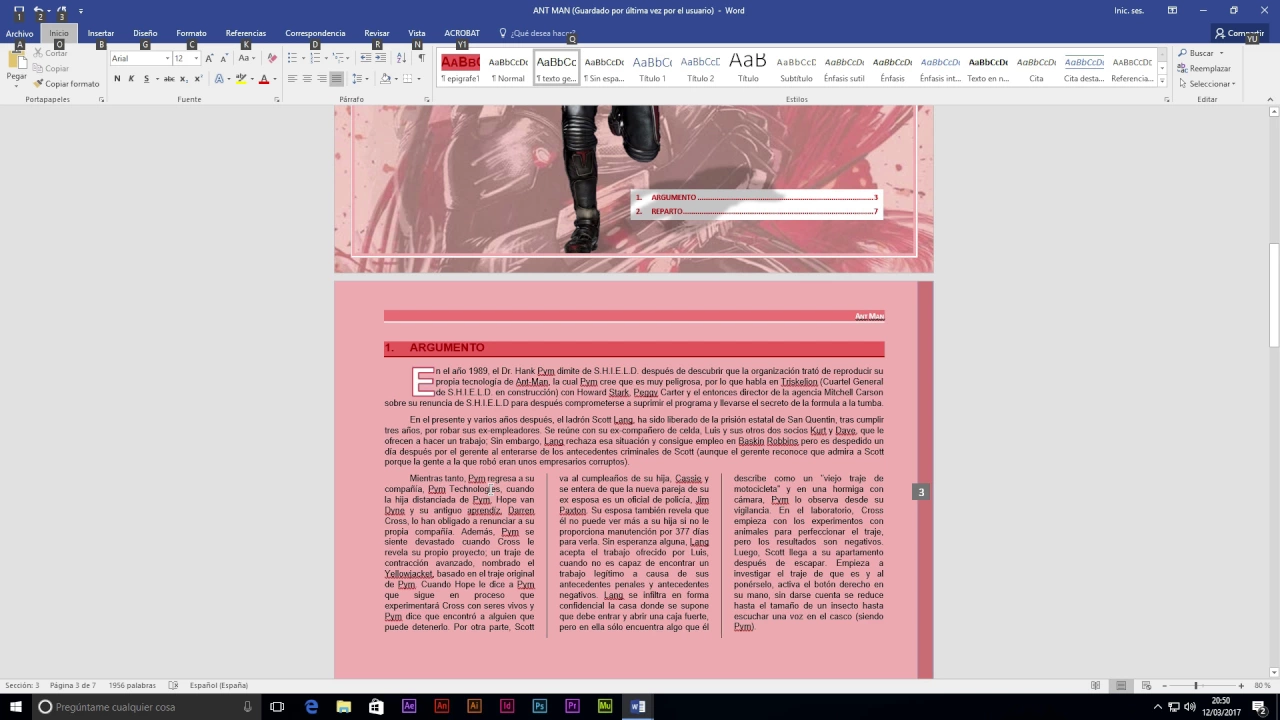
Task: Switch to print layout view
Action: click(1121, 685)
